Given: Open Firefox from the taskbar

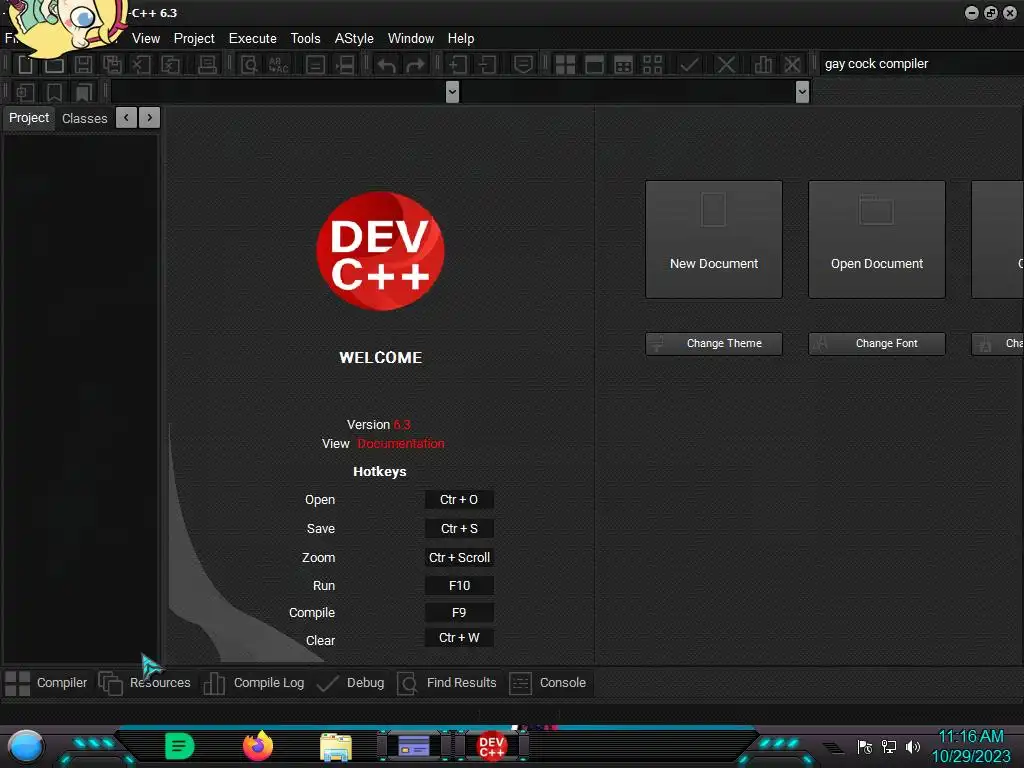Looking at the screenshot, I should point(258,746).
